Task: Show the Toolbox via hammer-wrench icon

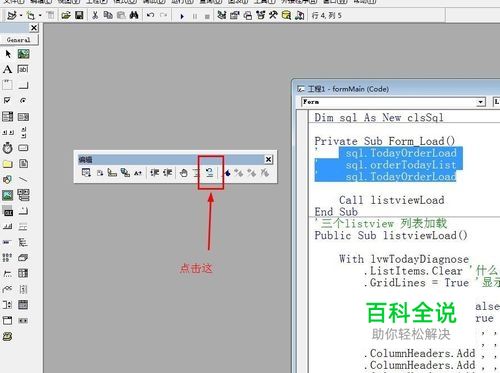Action: pos(273,15)
